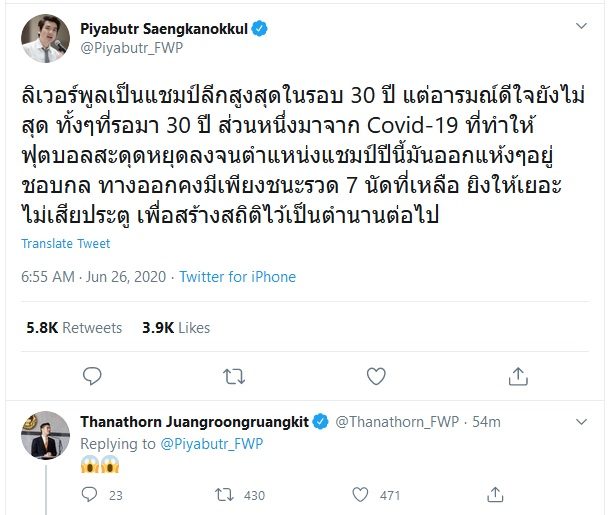Viewport: 609px width, 515px height.
Task: Retweet the main tweet by Piyabutr
Action: coord(234,376)
